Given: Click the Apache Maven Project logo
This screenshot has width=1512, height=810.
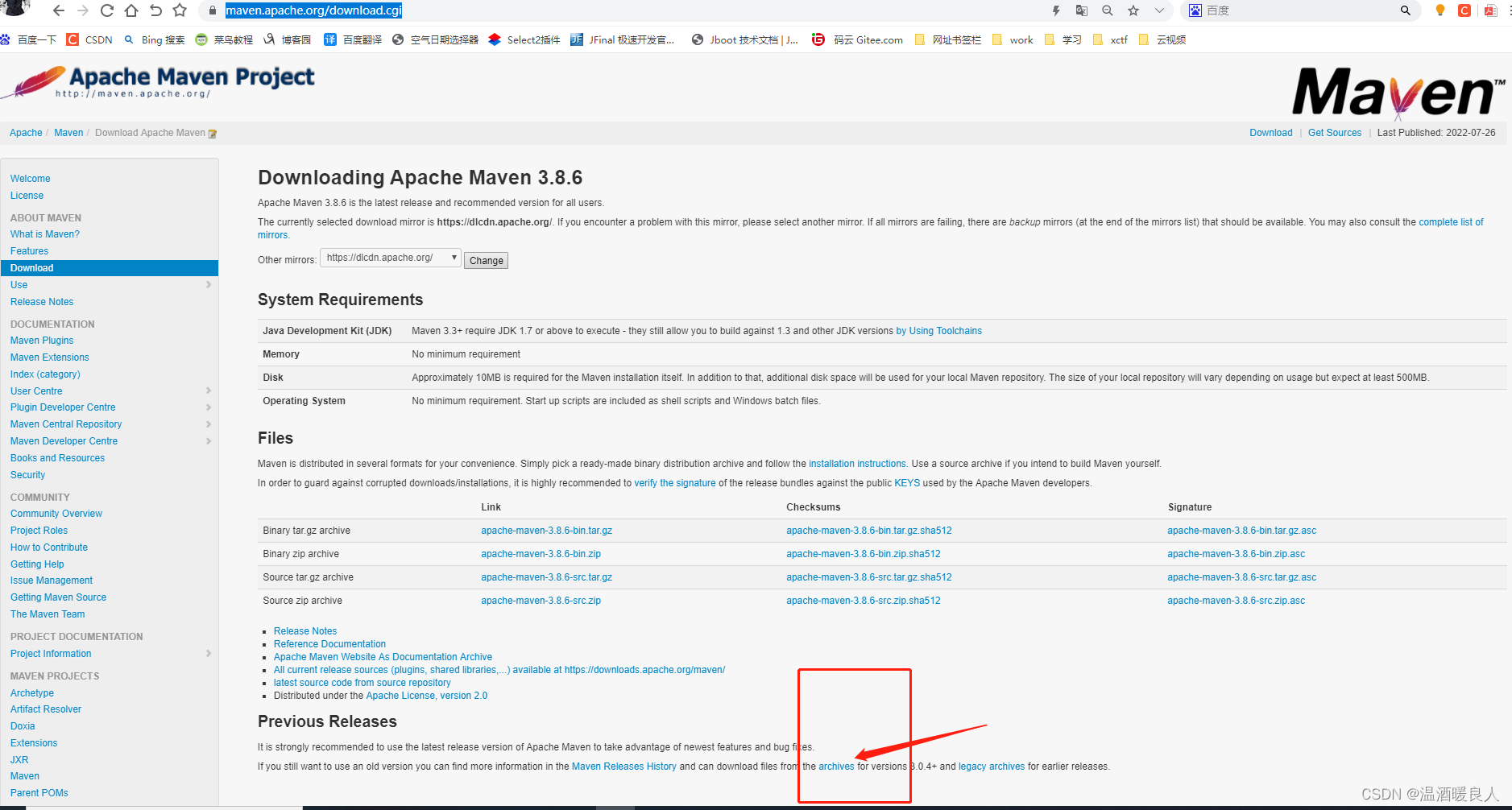Looking at the screenshot, I should 159,83.
